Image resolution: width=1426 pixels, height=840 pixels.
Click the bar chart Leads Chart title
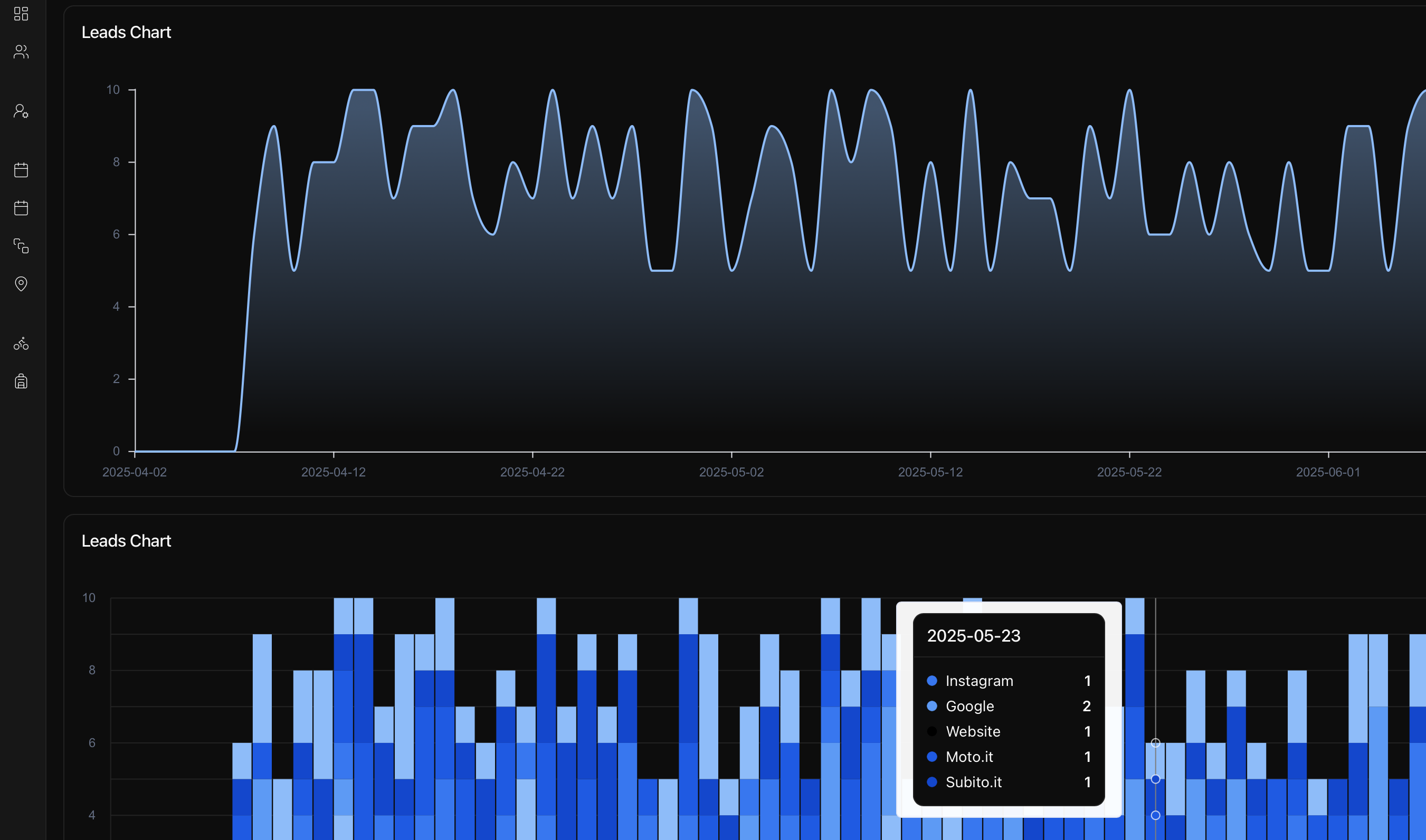[126, 541]
